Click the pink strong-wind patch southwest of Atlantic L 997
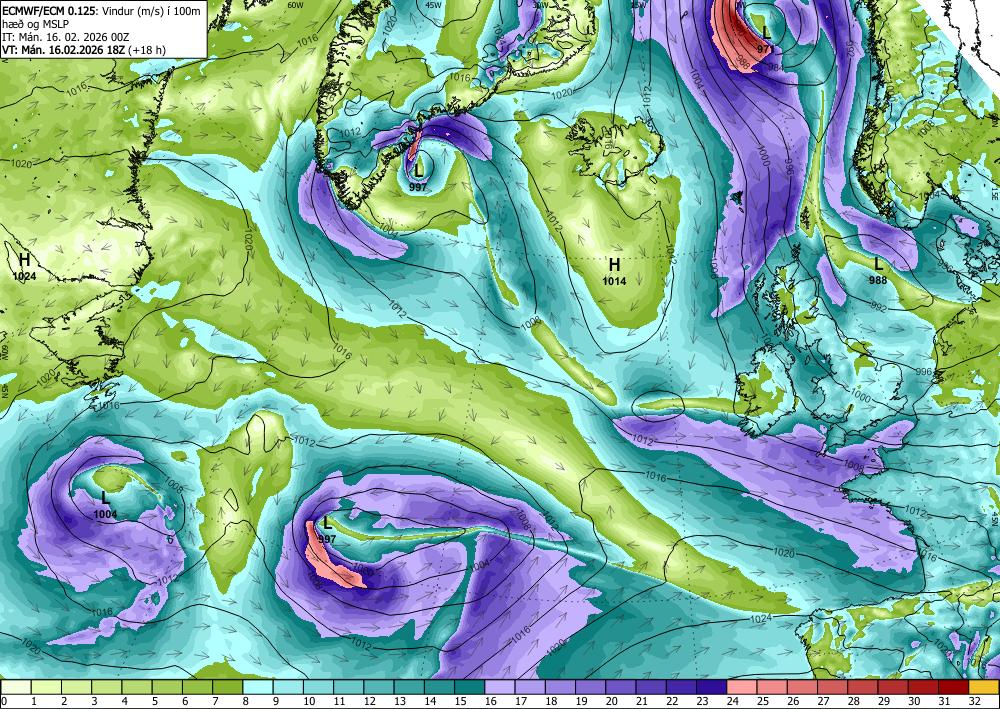Viewport: 1000px width, 709px height. pyautogui.click(x=329, y=561)
